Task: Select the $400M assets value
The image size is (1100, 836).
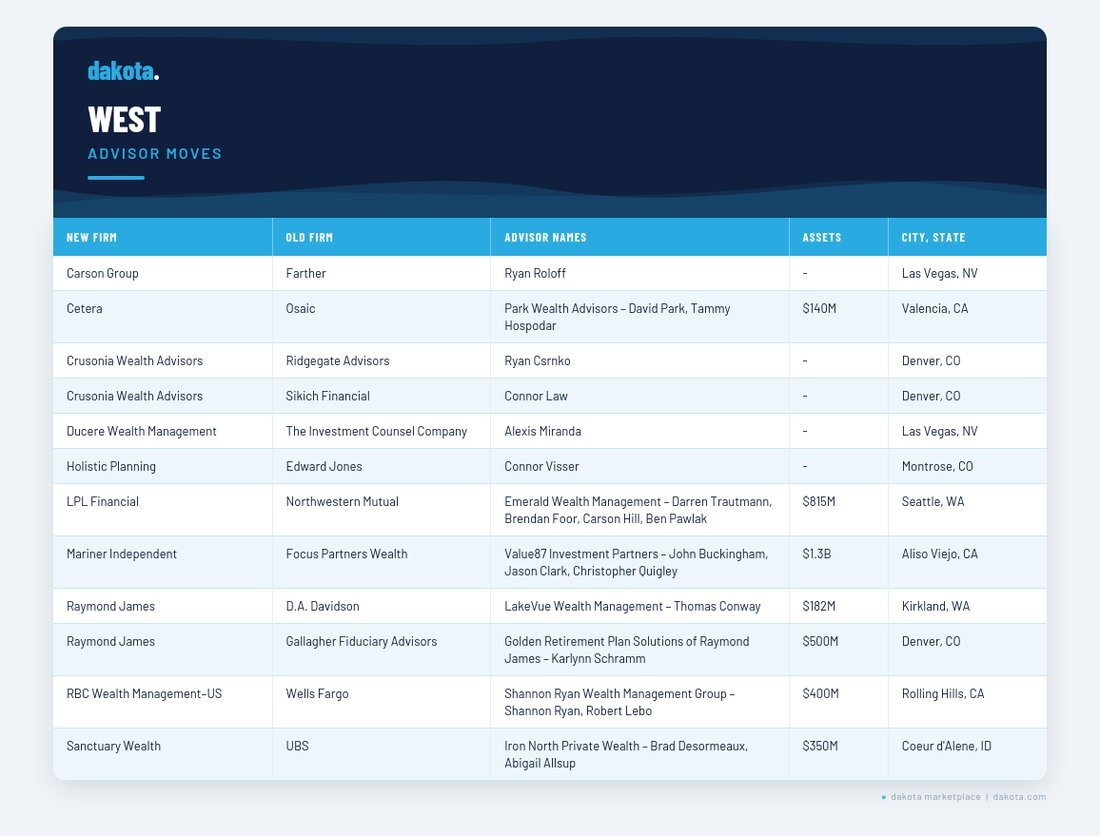Action: click(820, 694)
